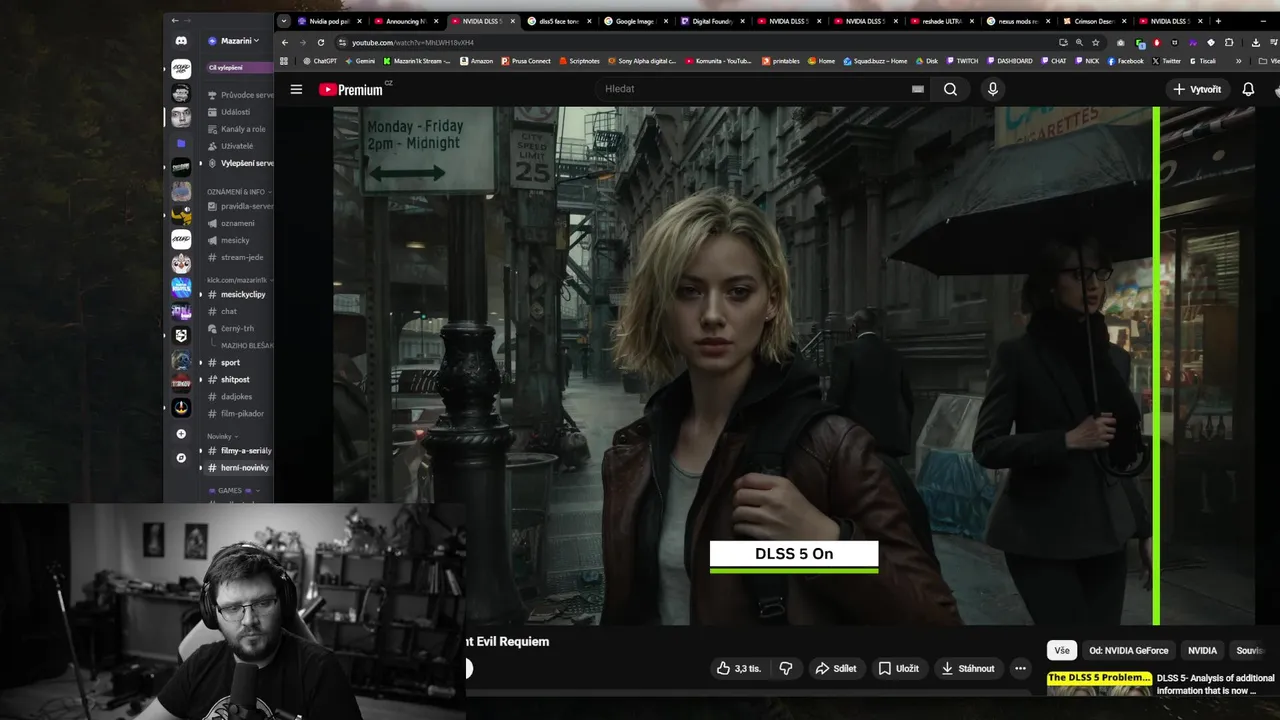This screenshot has width=1280, height=720.
Task: Switch to 'nexus mods' browser tab
Action: coord(1017,21)
